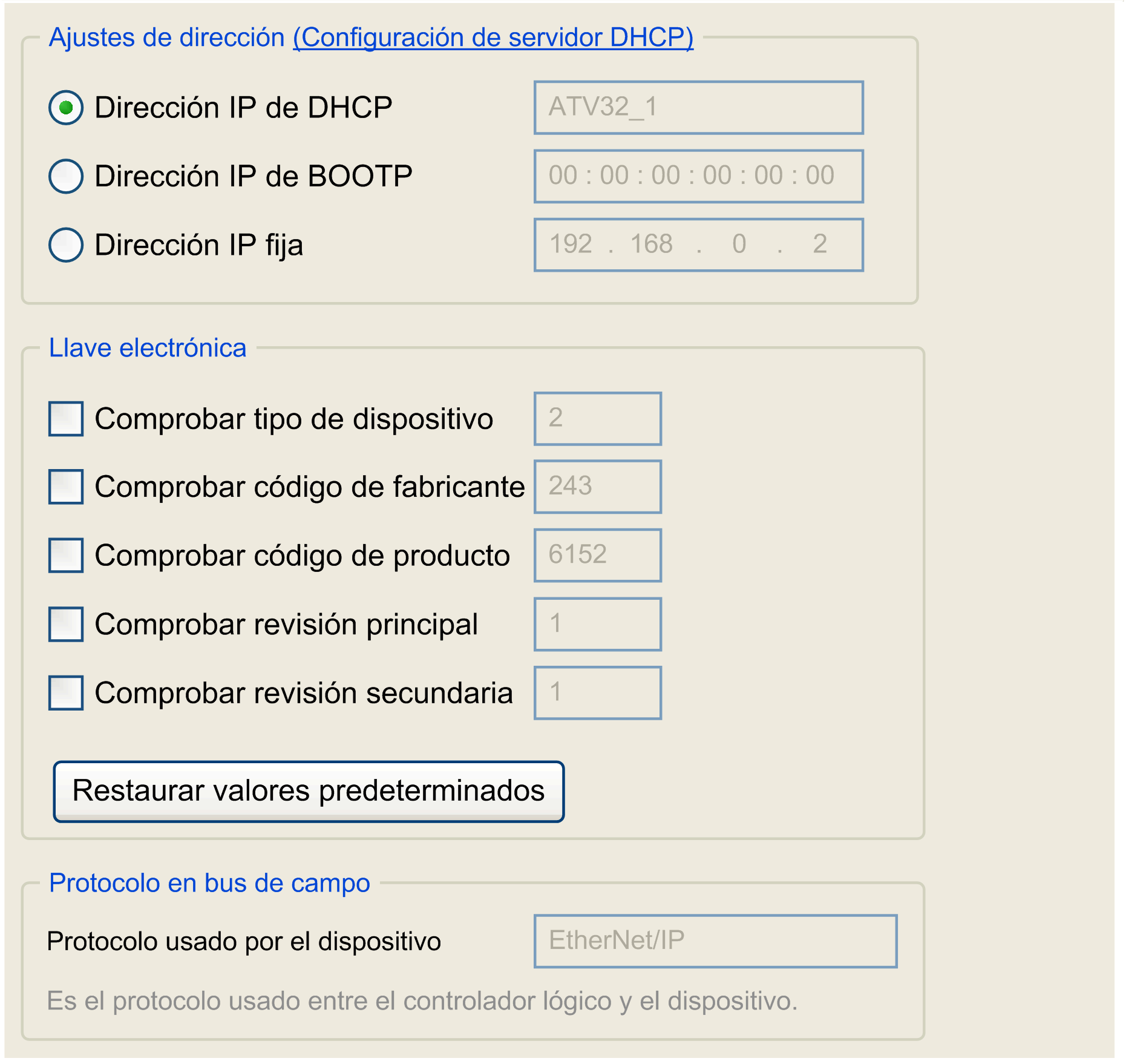
Task: Click the product code field showing 6152
Action: click(x=597, y=555)
